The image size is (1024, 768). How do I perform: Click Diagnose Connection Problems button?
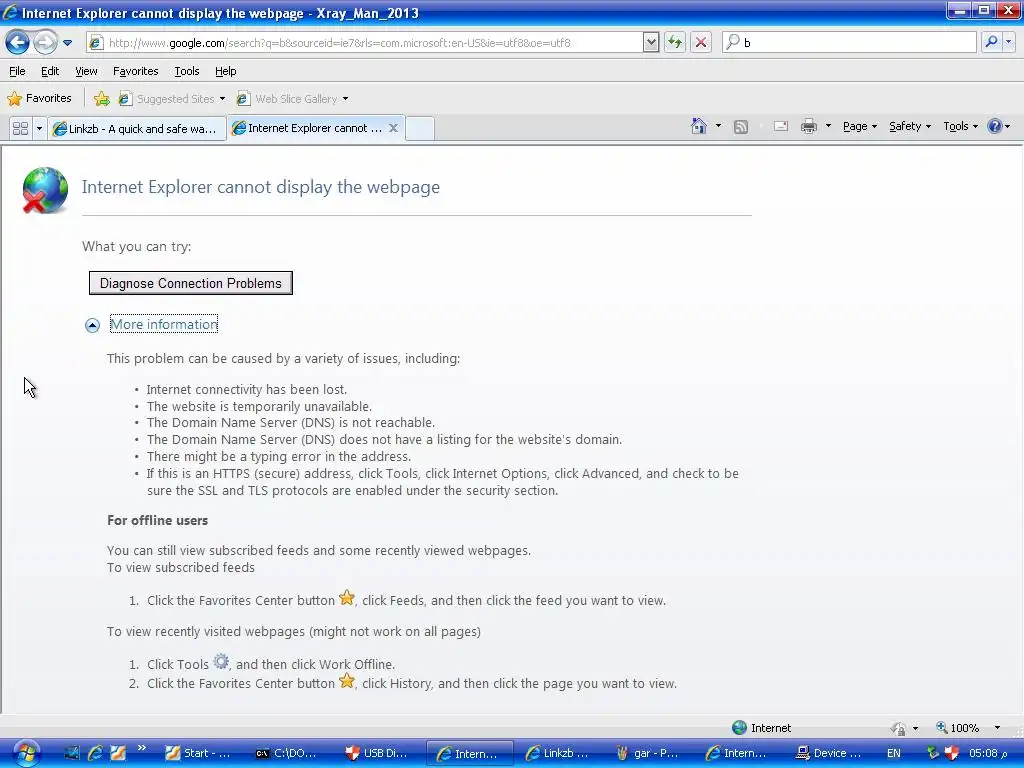191,283
